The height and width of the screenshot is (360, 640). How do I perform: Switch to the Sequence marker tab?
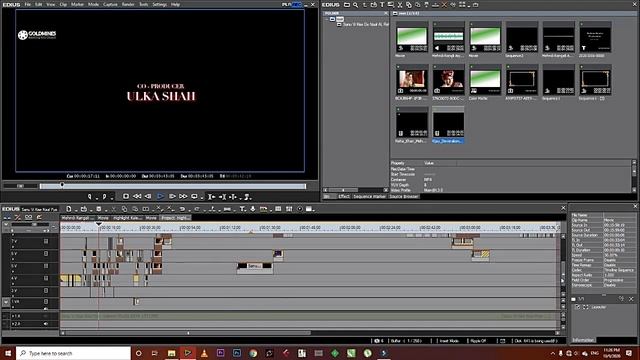[x=369, y=196]
